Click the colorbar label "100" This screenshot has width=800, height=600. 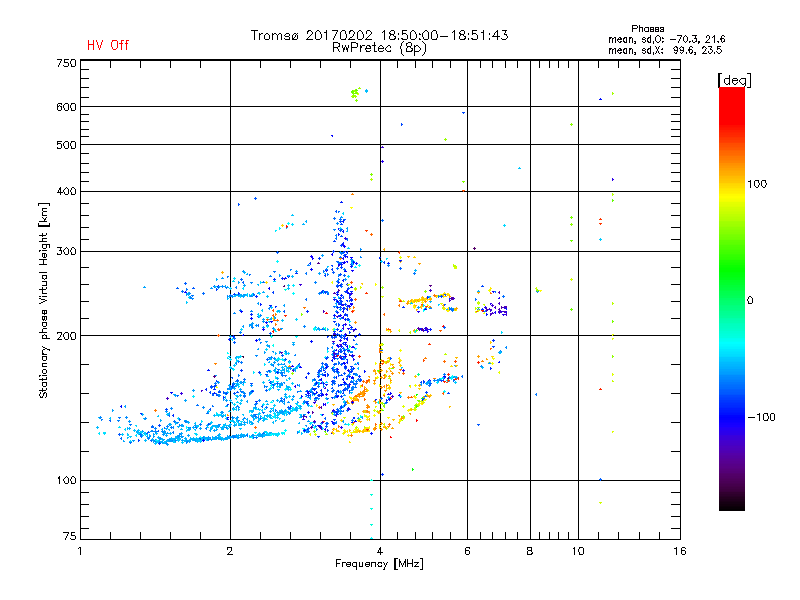click(x=757, y=184)
